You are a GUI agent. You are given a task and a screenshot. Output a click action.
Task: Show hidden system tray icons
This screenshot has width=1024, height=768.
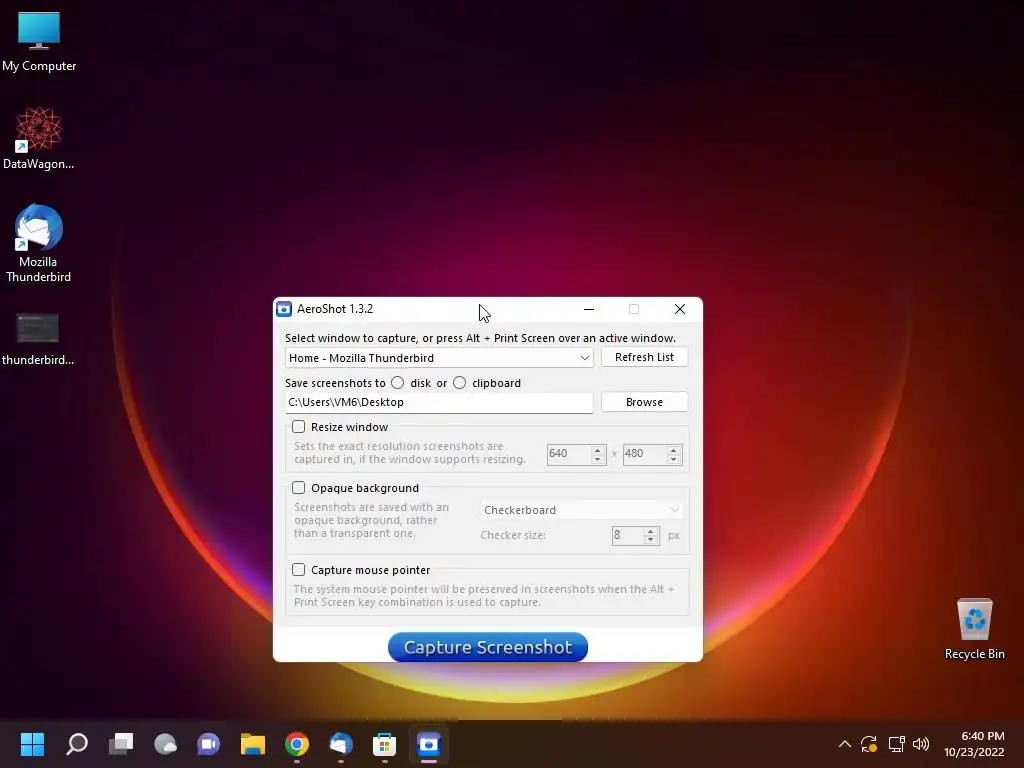844,744
